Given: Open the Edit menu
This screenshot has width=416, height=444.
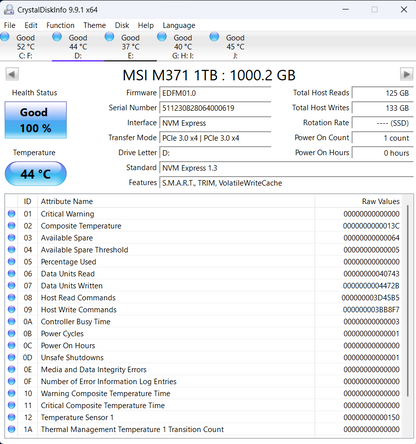Looking at the screenshot, I should [x=31, y=25].
